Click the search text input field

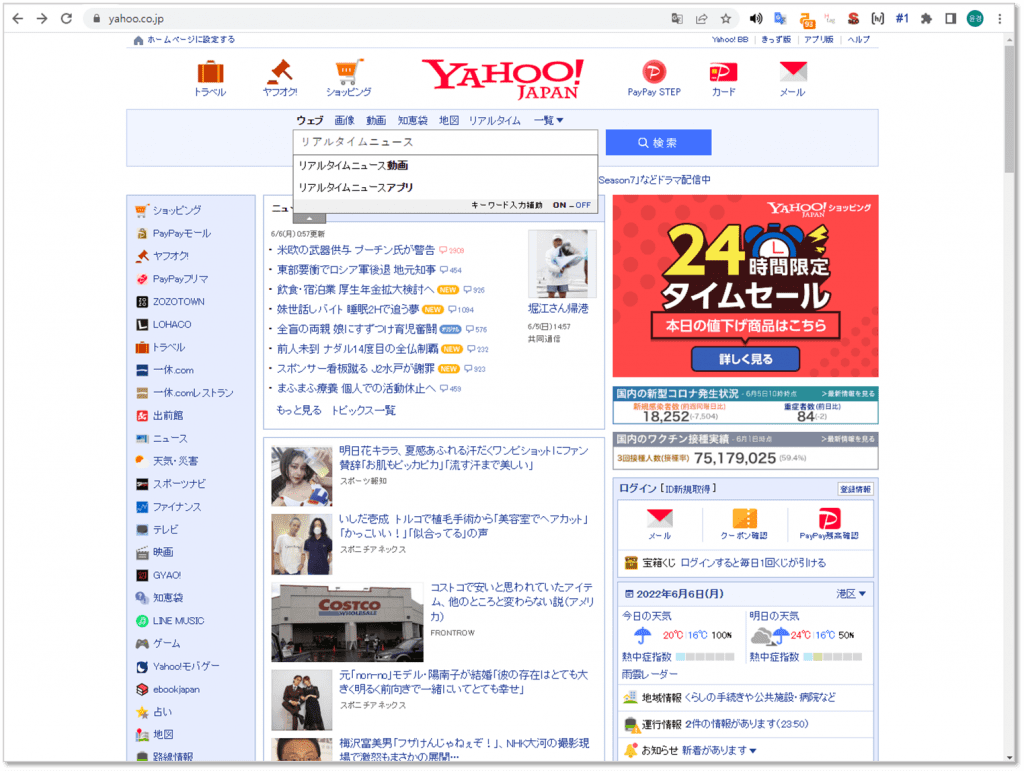coord(445,142)
